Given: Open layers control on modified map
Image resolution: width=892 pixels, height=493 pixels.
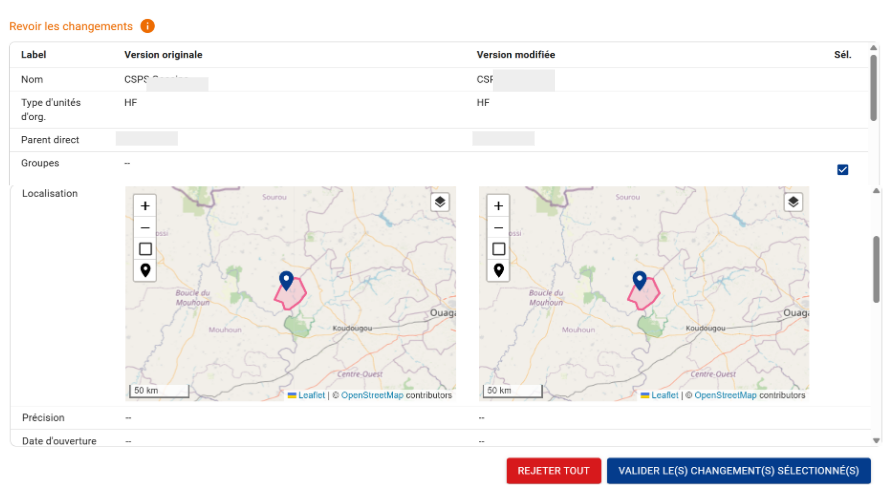Looking at the screenshot, I should pos(793,202).
